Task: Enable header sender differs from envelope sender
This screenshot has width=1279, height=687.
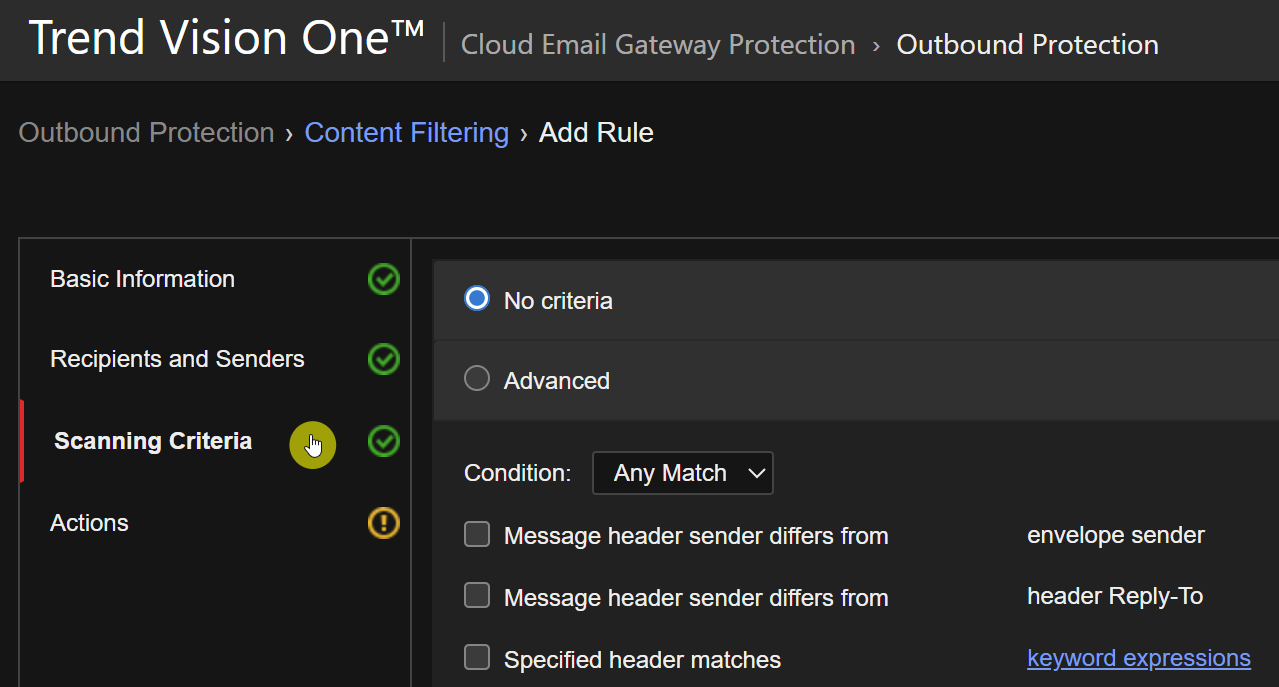Action: tap(477, 535)
